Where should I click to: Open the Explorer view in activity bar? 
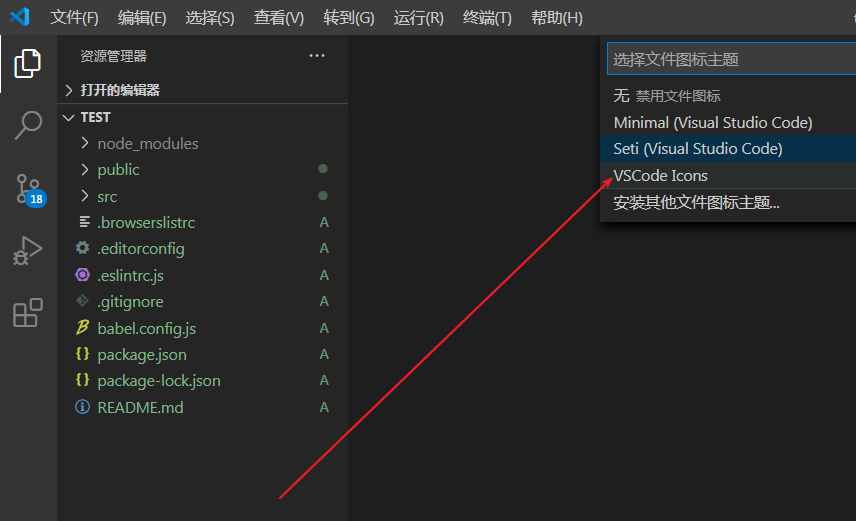pyautogui.click(x=27, y=63)
